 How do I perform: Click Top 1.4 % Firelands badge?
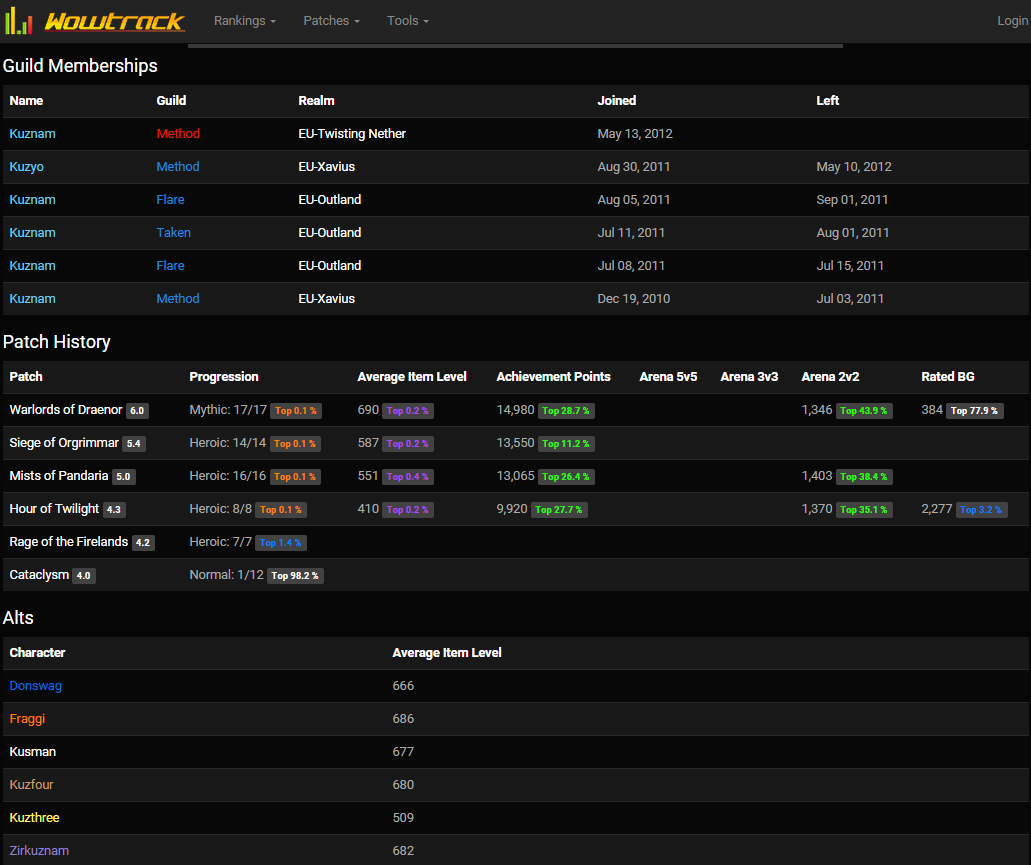281,543
